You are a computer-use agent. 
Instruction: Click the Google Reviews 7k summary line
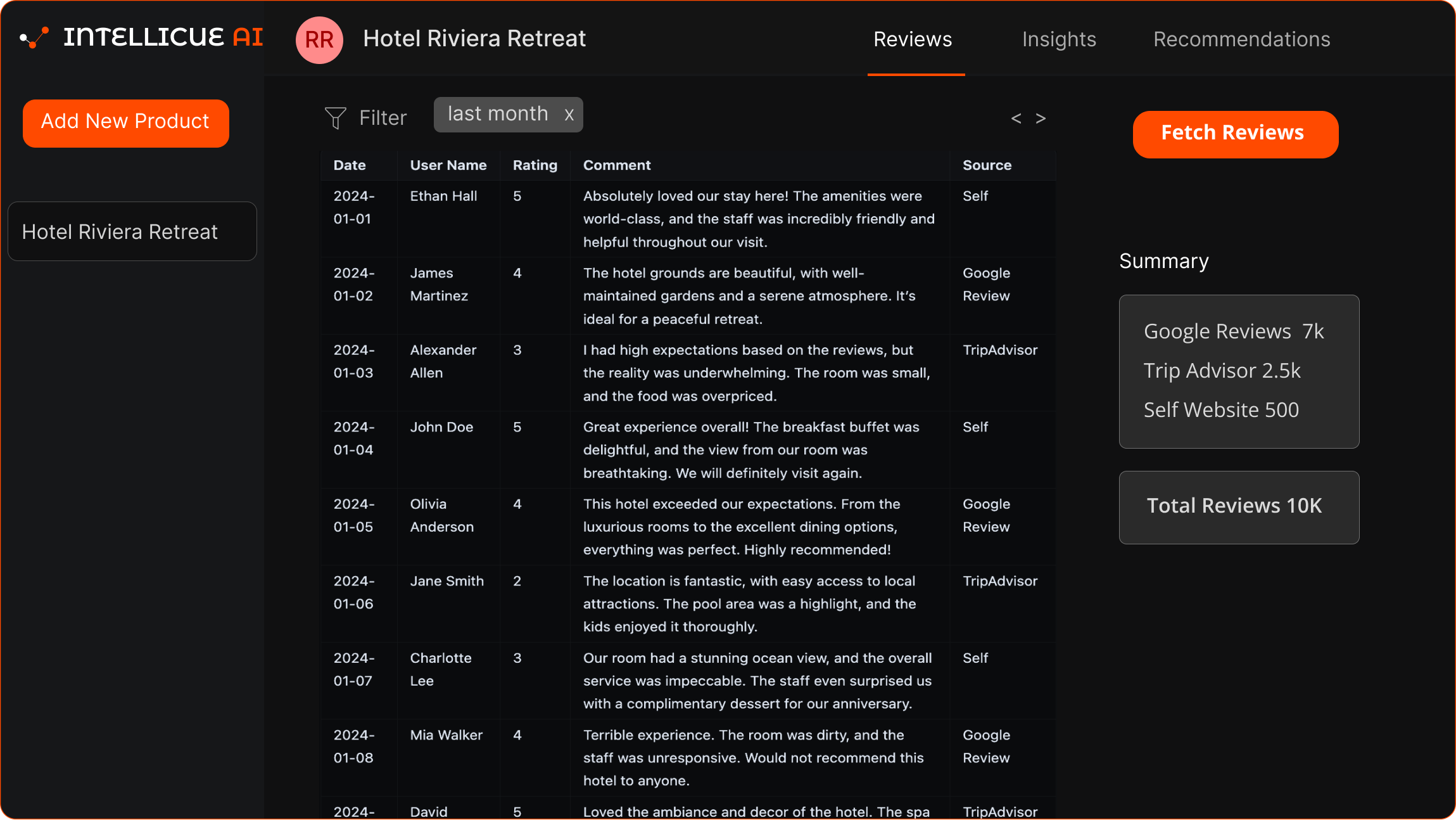(x=1234, y=331)
